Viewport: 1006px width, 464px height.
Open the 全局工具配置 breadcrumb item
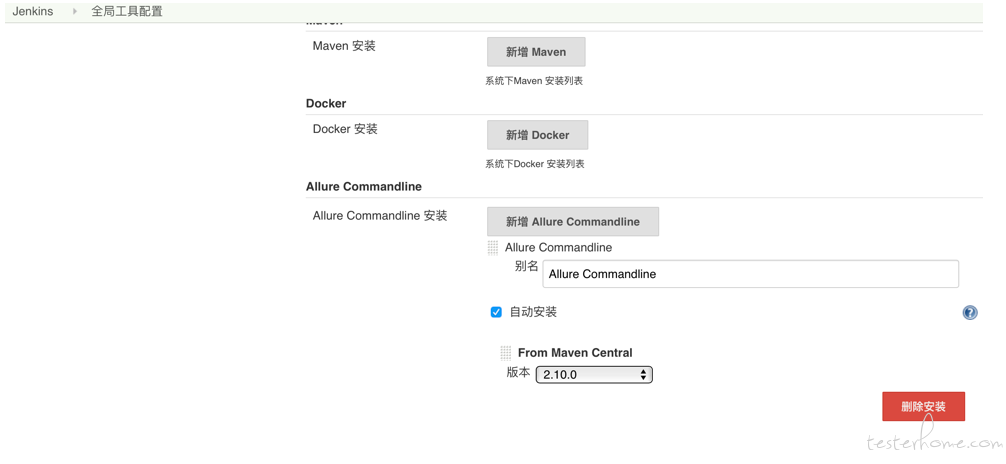pos(127,12)
